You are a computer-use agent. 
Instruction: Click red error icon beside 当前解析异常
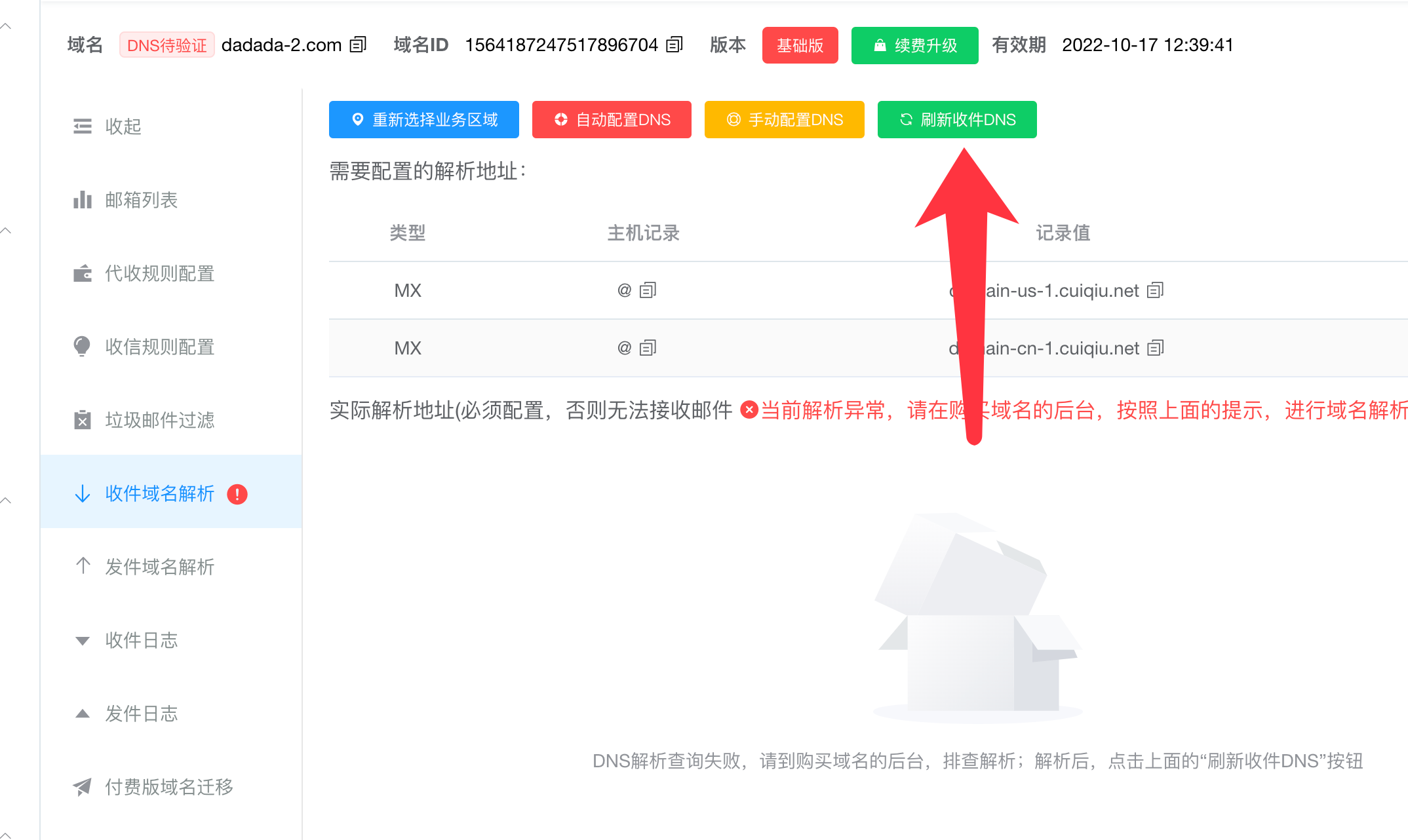(749, 410)
